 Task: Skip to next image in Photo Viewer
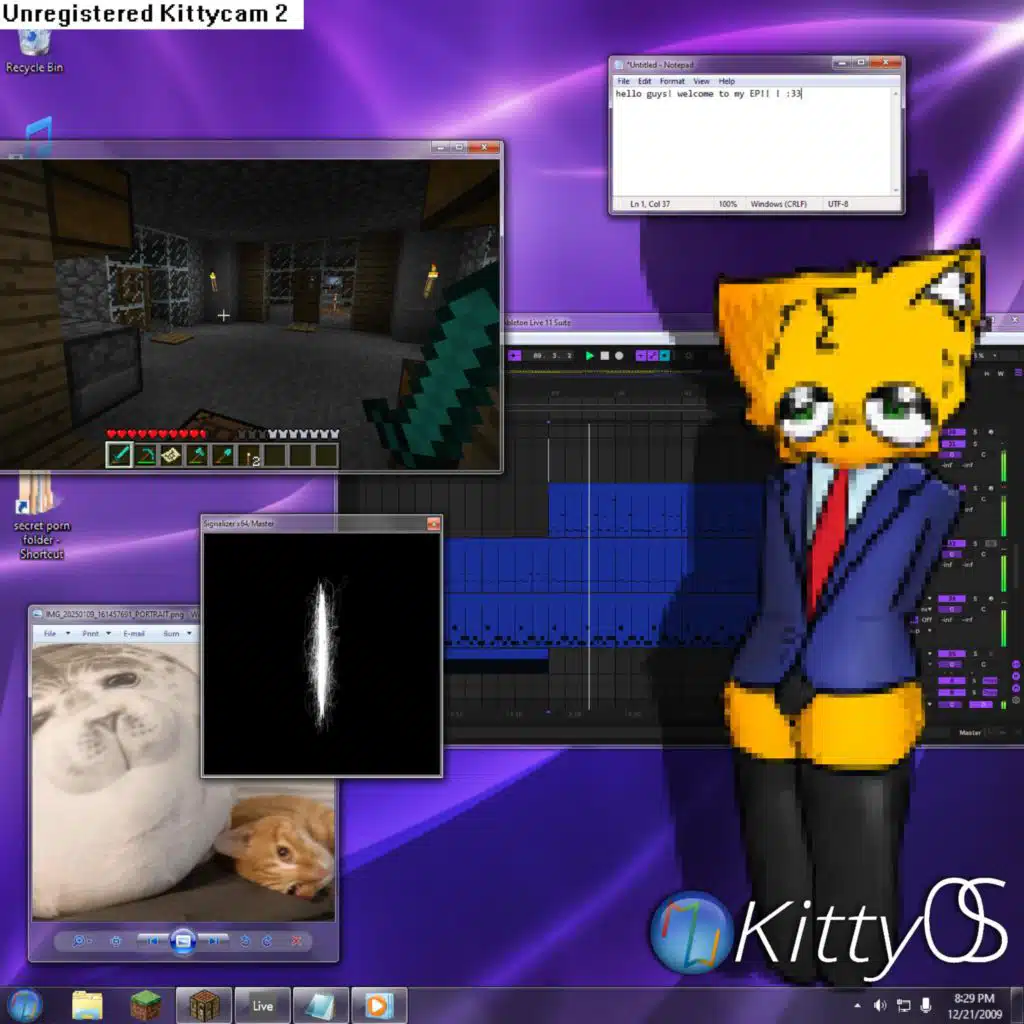pyautogui.click(x=213, y=940)
